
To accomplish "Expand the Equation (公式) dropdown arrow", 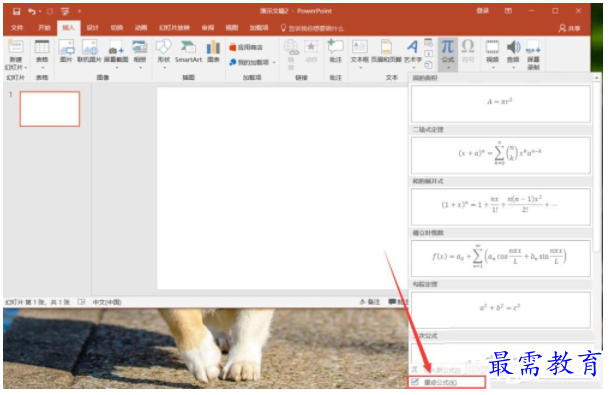I will point(448,68).
